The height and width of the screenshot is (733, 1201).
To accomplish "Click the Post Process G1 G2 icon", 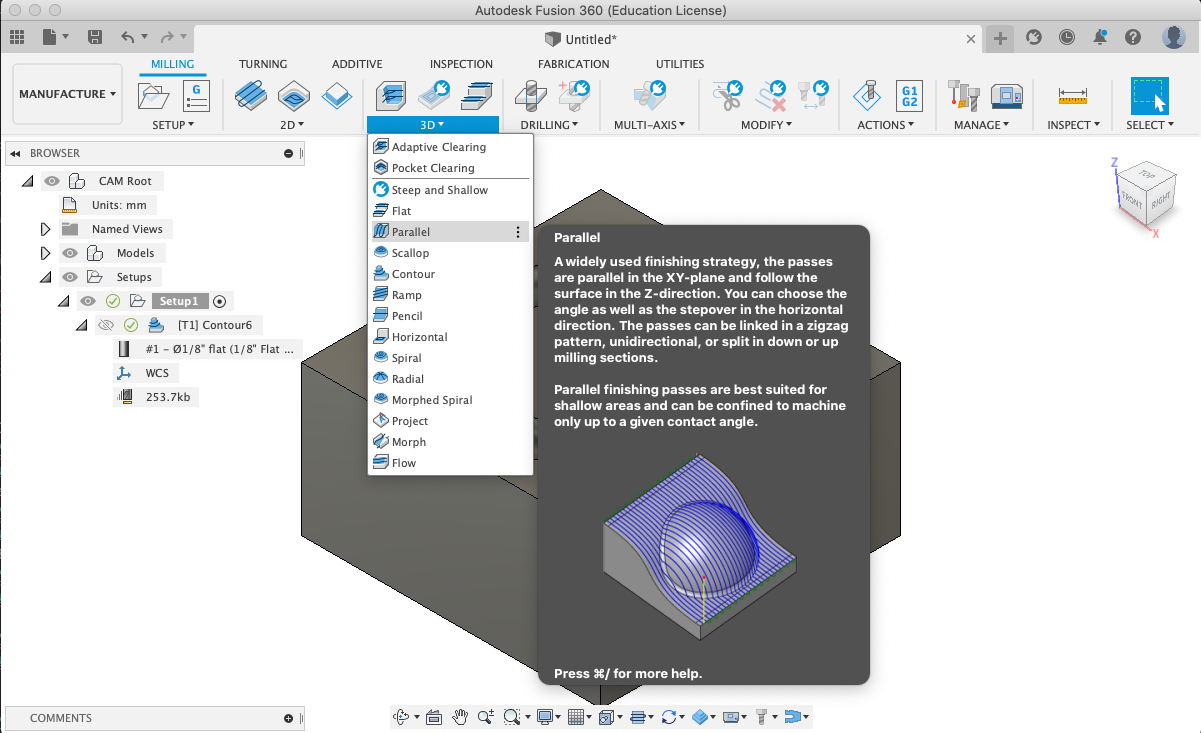I will tap(909, 96).
